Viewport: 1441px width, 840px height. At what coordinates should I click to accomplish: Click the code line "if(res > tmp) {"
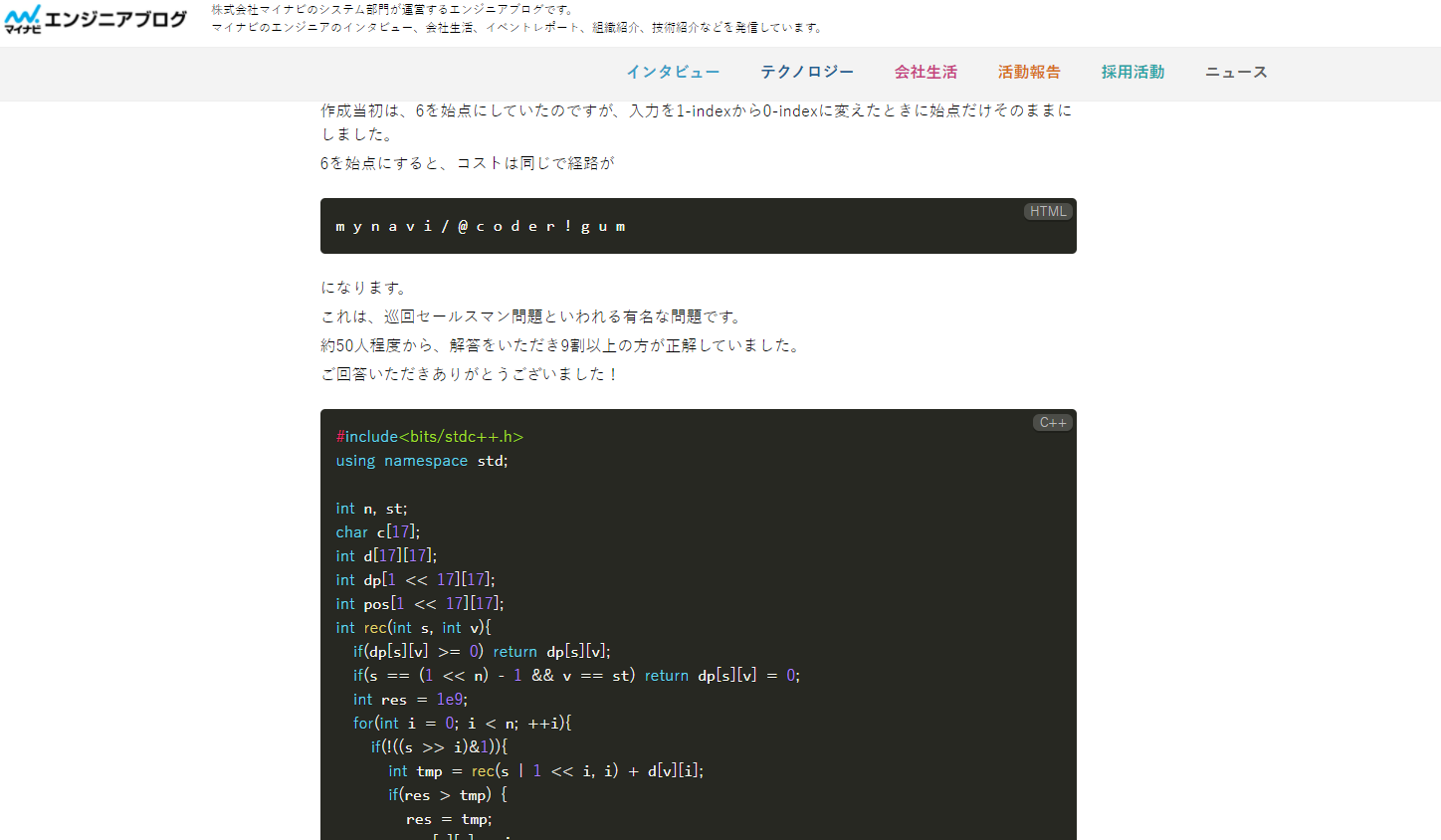tap(448, 795)
